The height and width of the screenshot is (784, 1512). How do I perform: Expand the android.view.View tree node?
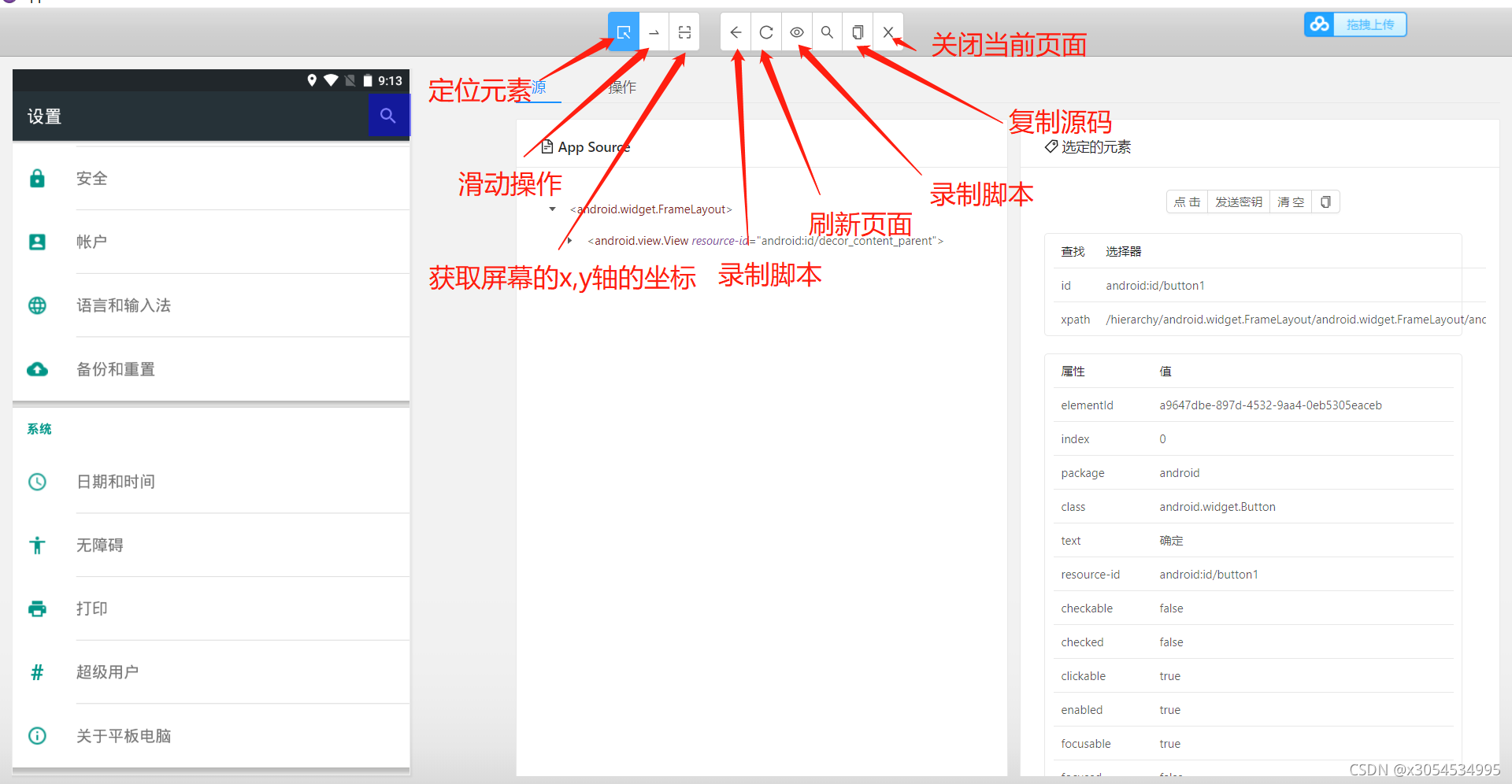point(570,241)
